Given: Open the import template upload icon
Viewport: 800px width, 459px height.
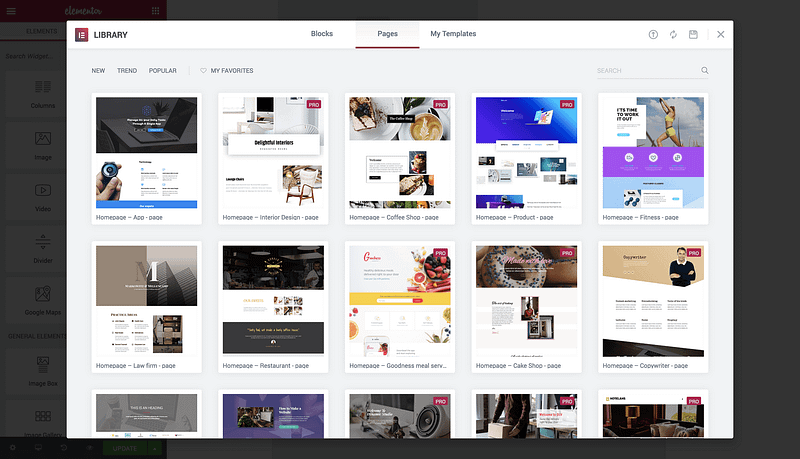Looking at the screenshot, I should (653, 35).
